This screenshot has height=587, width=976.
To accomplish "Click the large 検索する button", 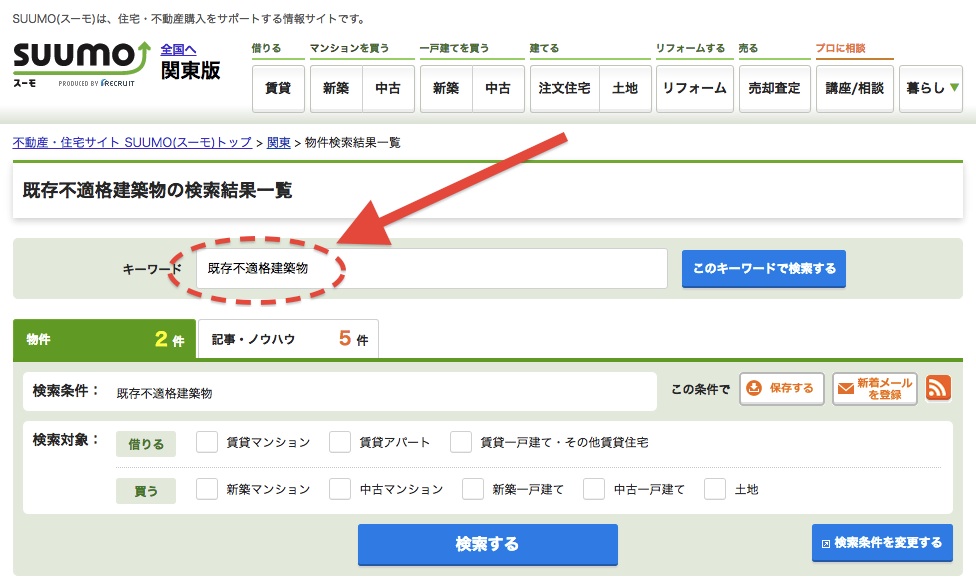I will point(487,545).
